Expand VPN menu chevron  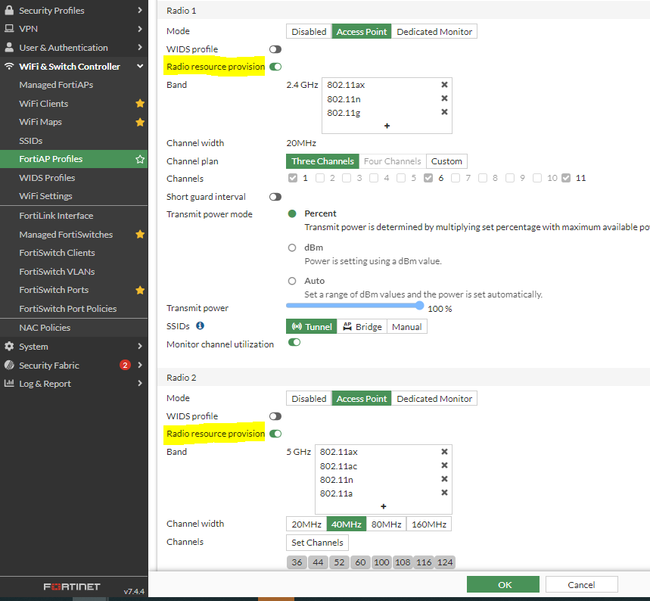click(140, 29)
